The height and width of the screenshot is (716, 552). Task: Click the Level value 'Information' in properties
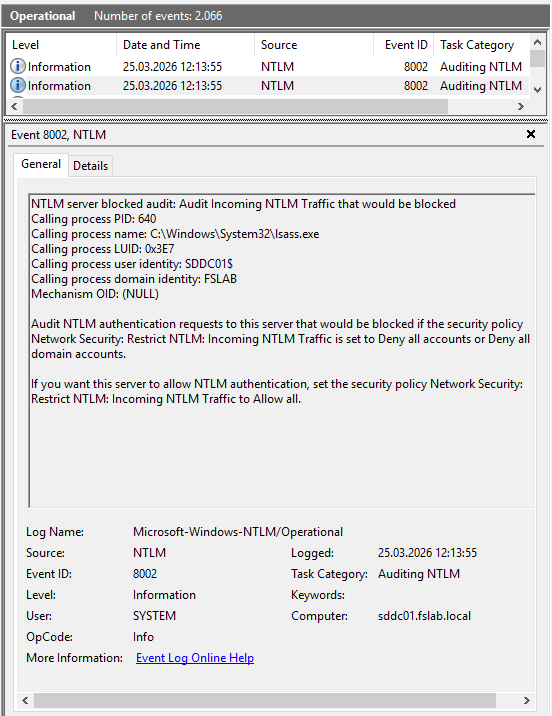(164, 595)
